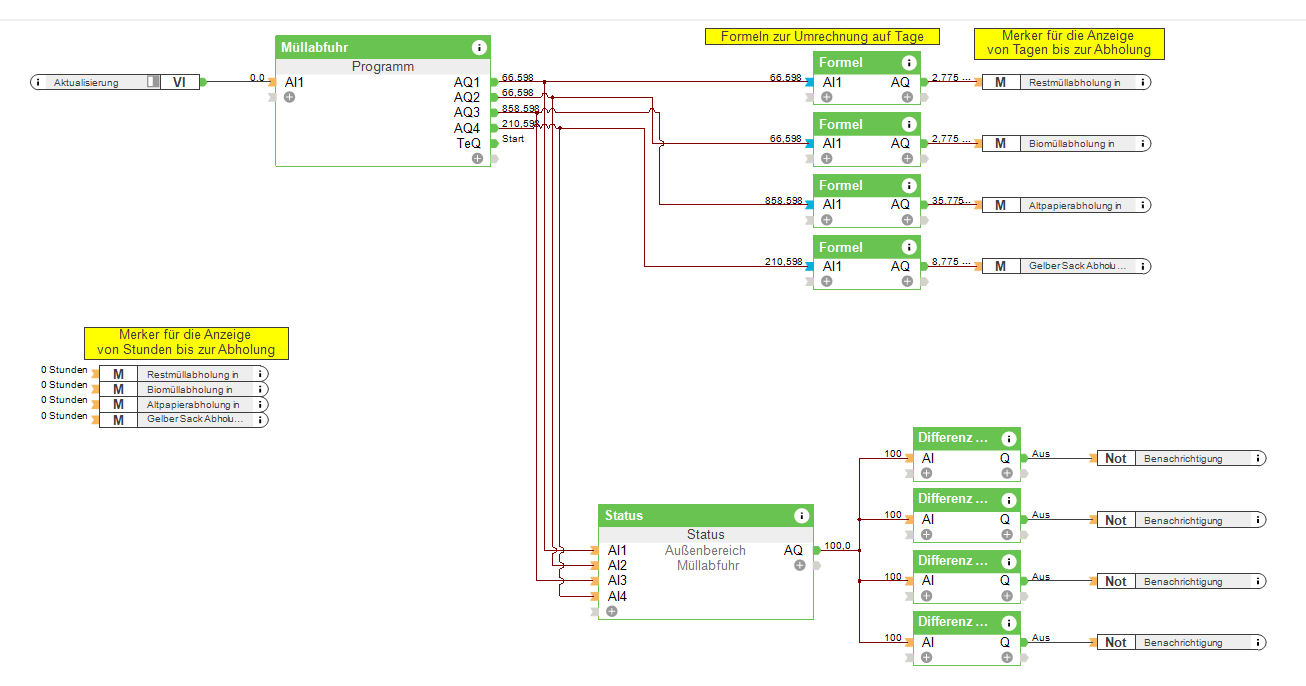
Task: Click plus icon below AI4 in Status block
Action: pos(612,611)
